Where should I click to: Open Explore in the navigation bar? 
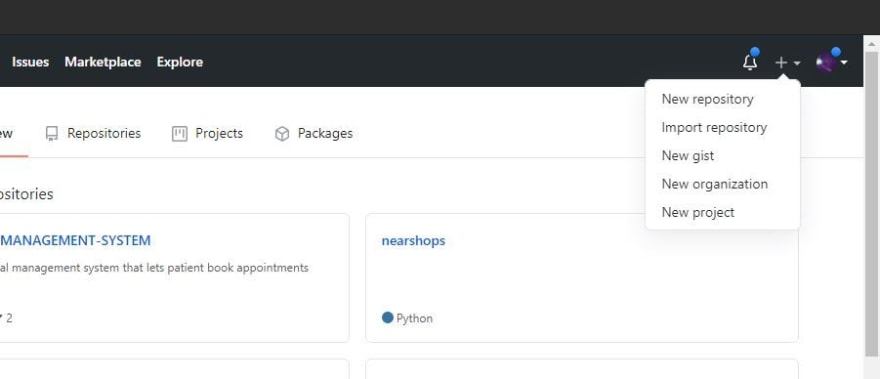pyautogui.click(x=180, y=62)
